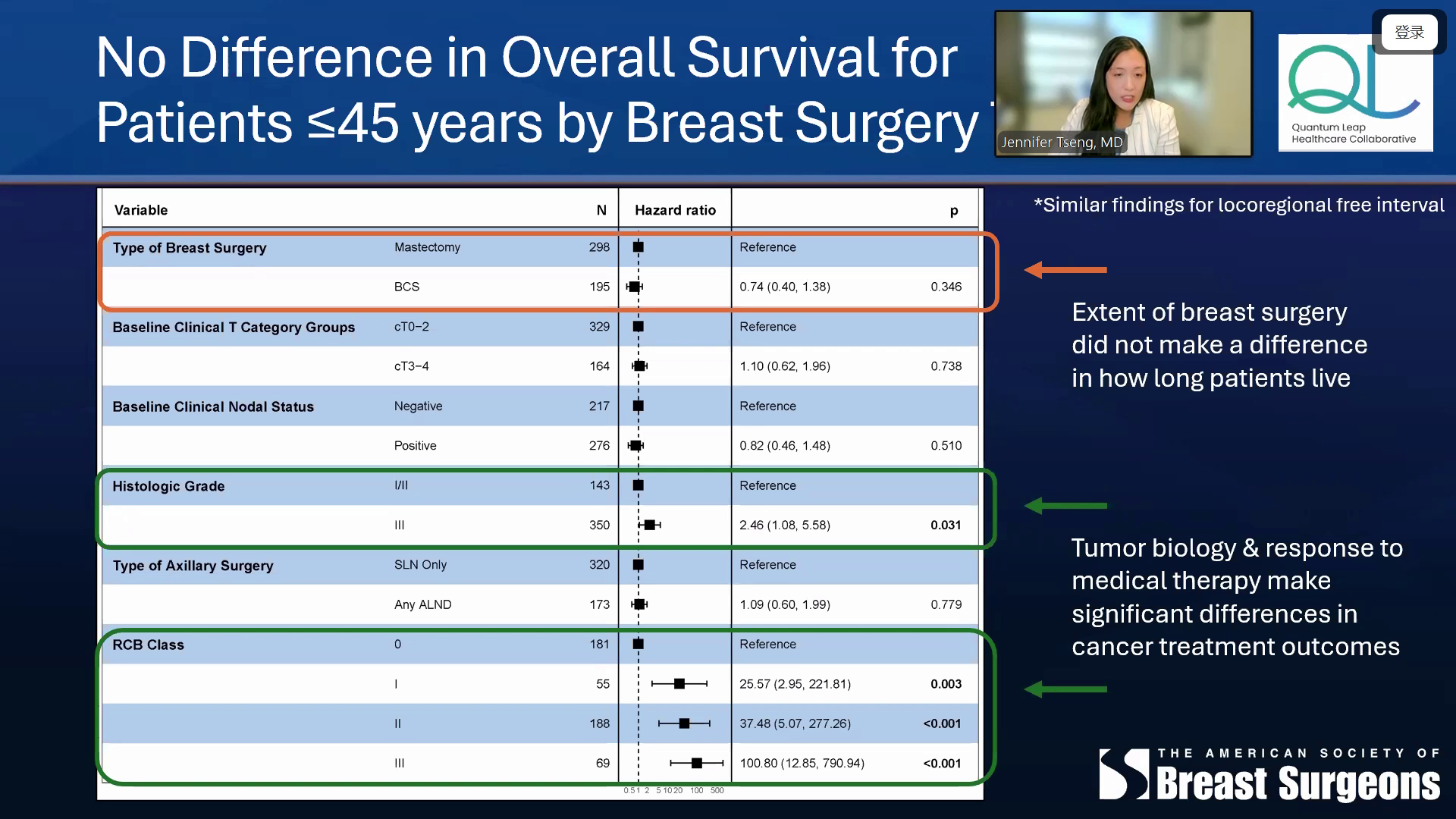
Task: Click the Hazard ratio column header
Action: (x=675, y=210)
